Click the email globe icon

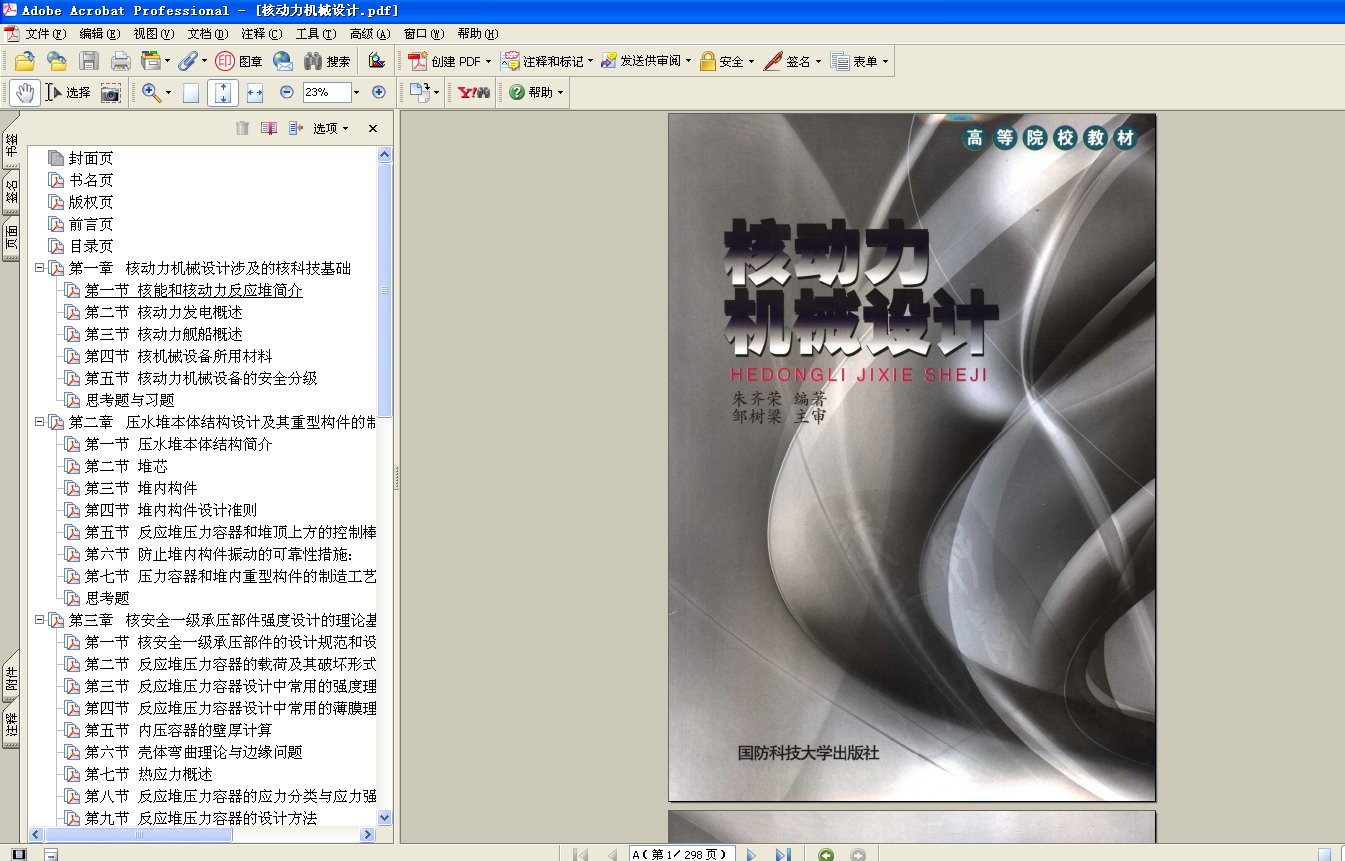tap(283, 61)
